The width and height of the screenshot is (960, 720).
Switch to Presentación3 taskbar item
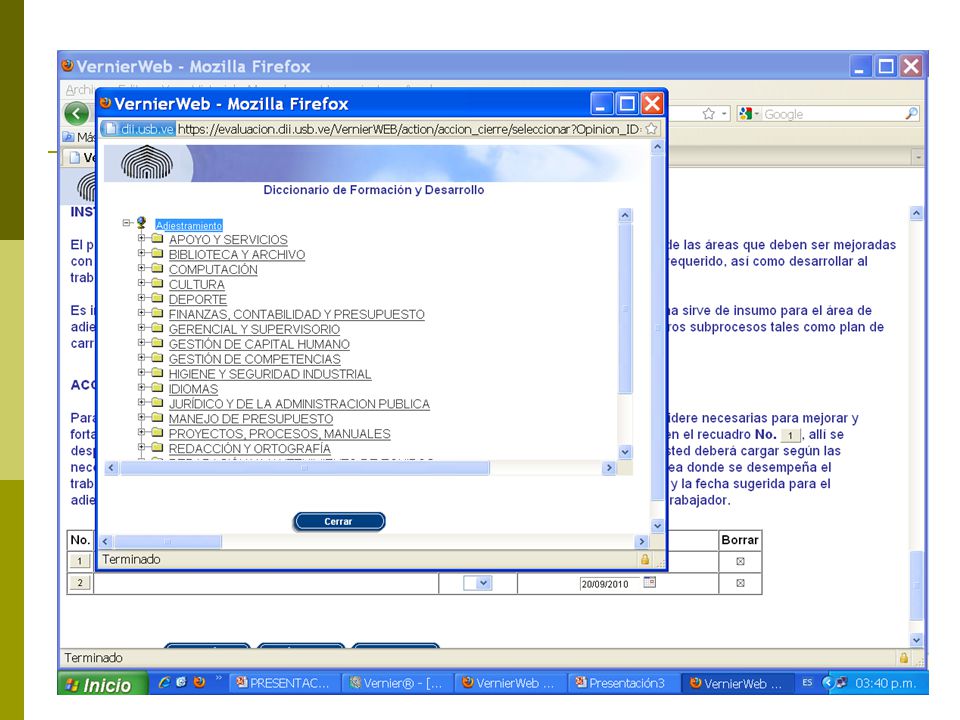(x=624, y=683)
